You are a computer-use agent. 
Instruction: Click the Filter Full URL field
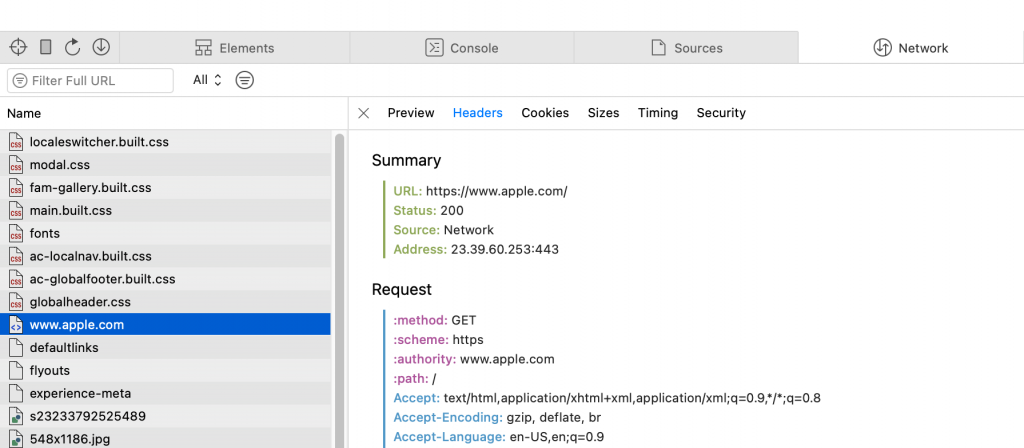pos(91,80)
